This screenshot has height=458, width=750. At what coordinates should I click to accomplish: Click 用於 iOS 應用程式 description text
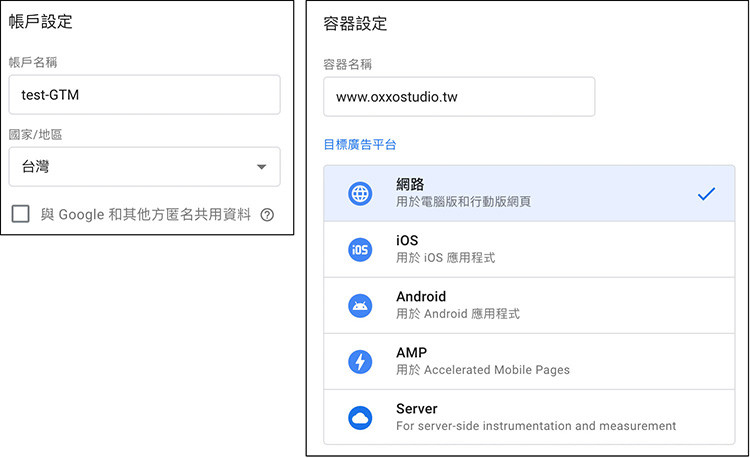(445, 258)
